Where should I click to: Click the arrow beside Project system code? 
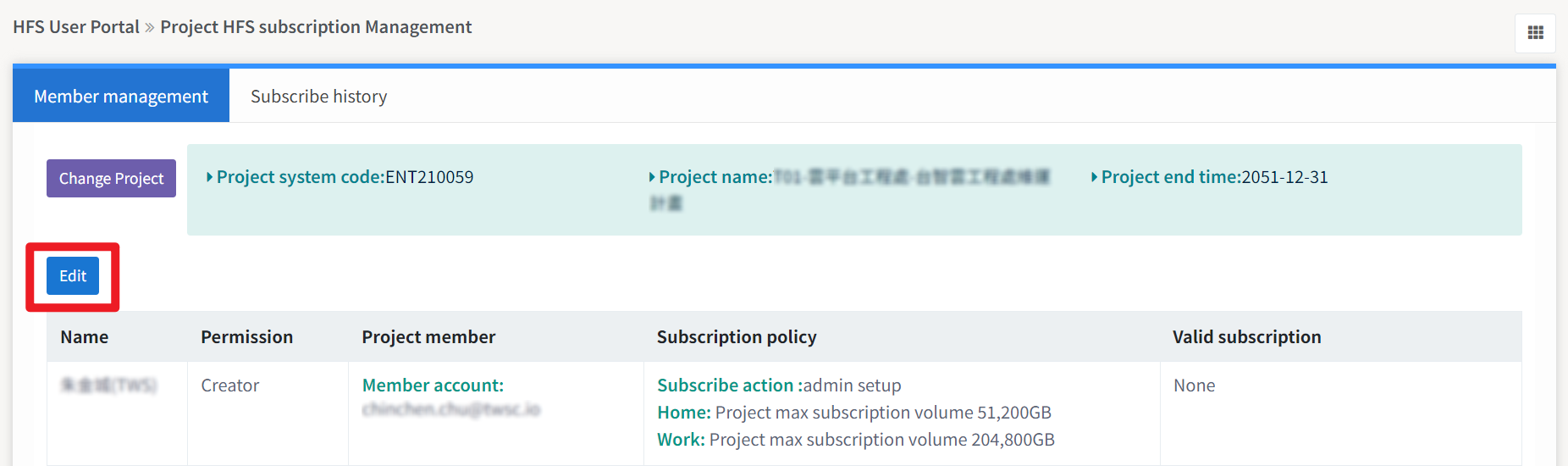point(209,177)
